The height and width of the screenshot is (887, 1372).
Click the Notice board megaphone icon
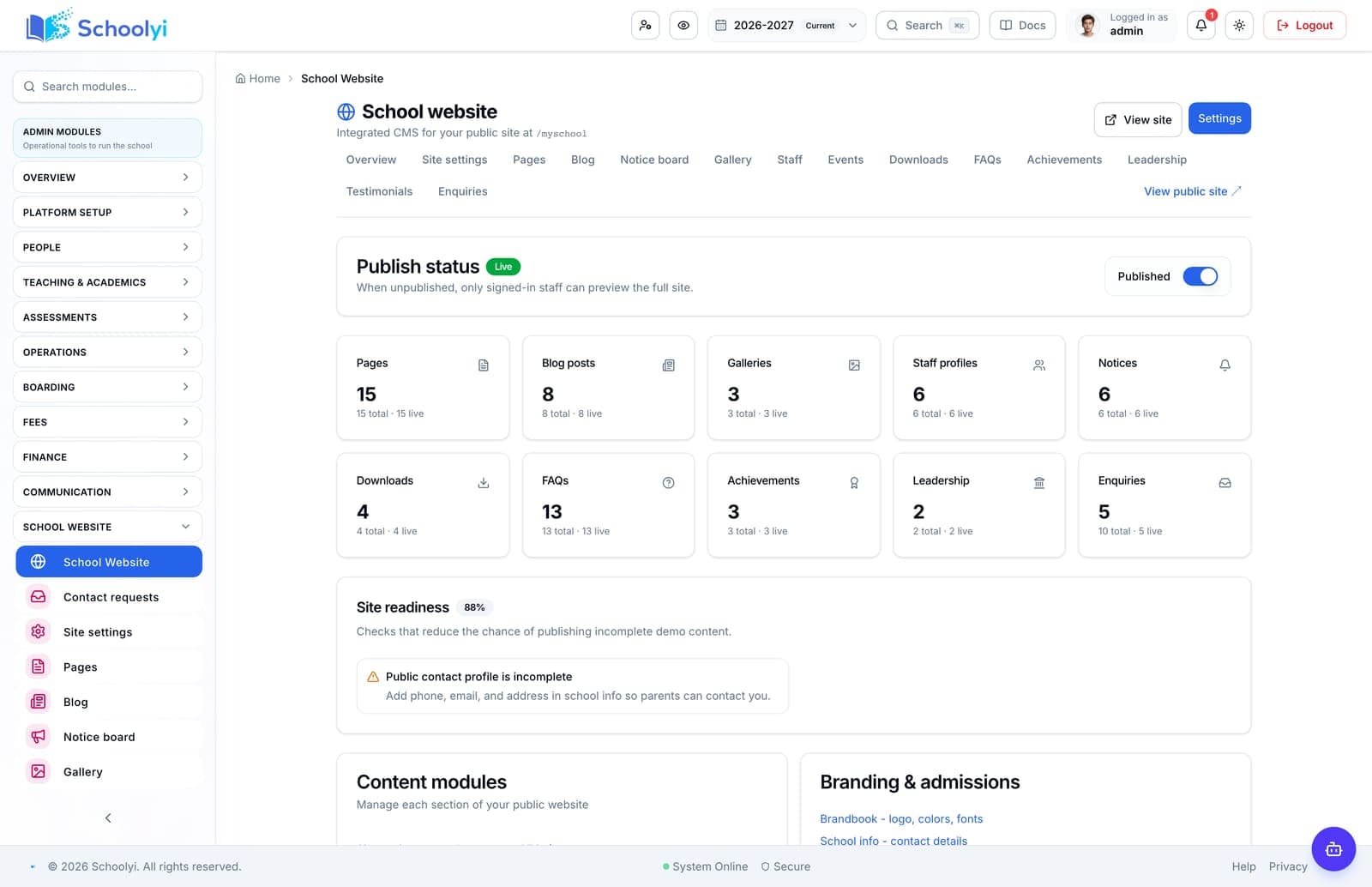[39, 737]
